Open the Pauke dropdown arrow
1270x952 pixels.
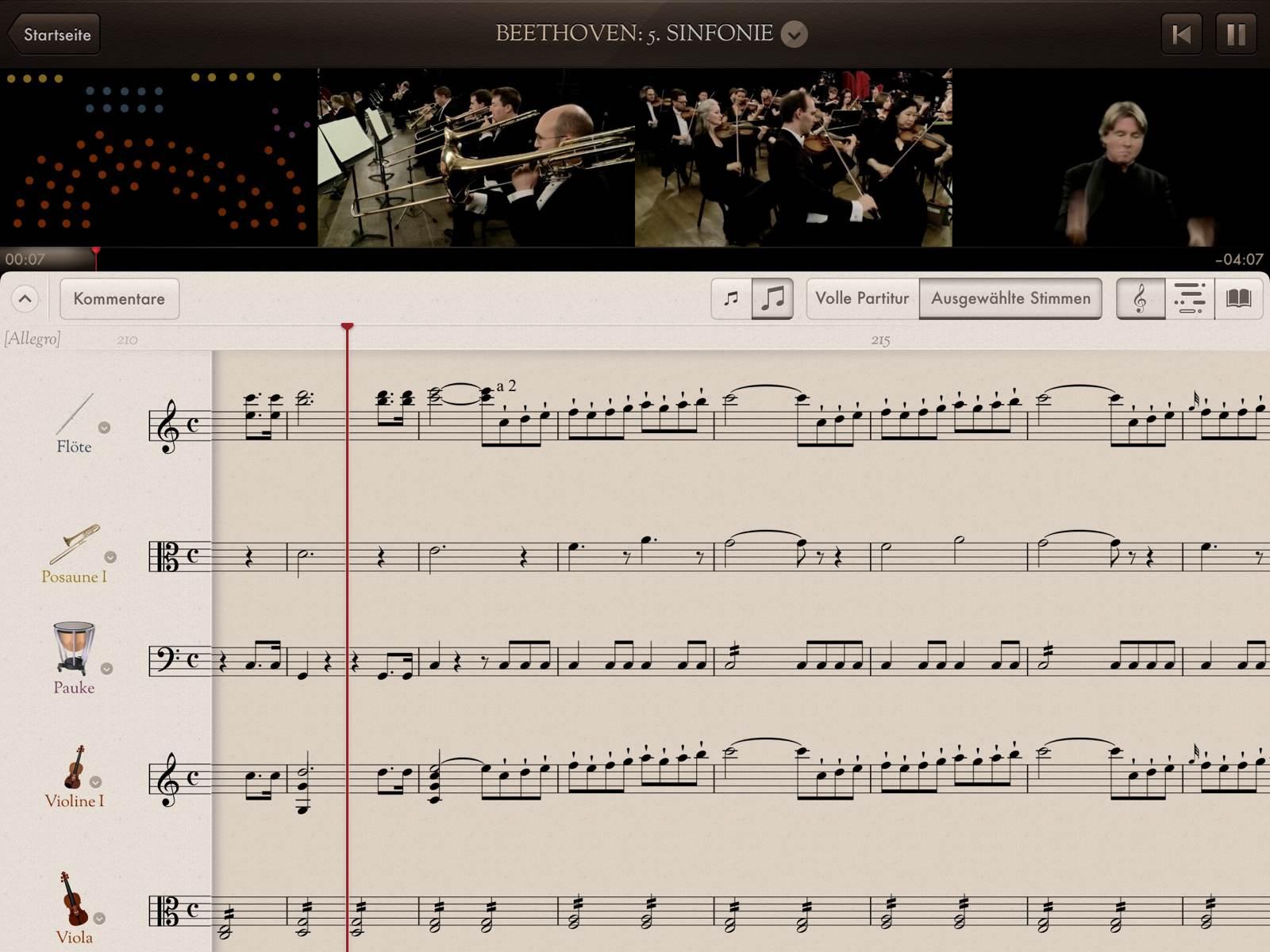(106, 669)
